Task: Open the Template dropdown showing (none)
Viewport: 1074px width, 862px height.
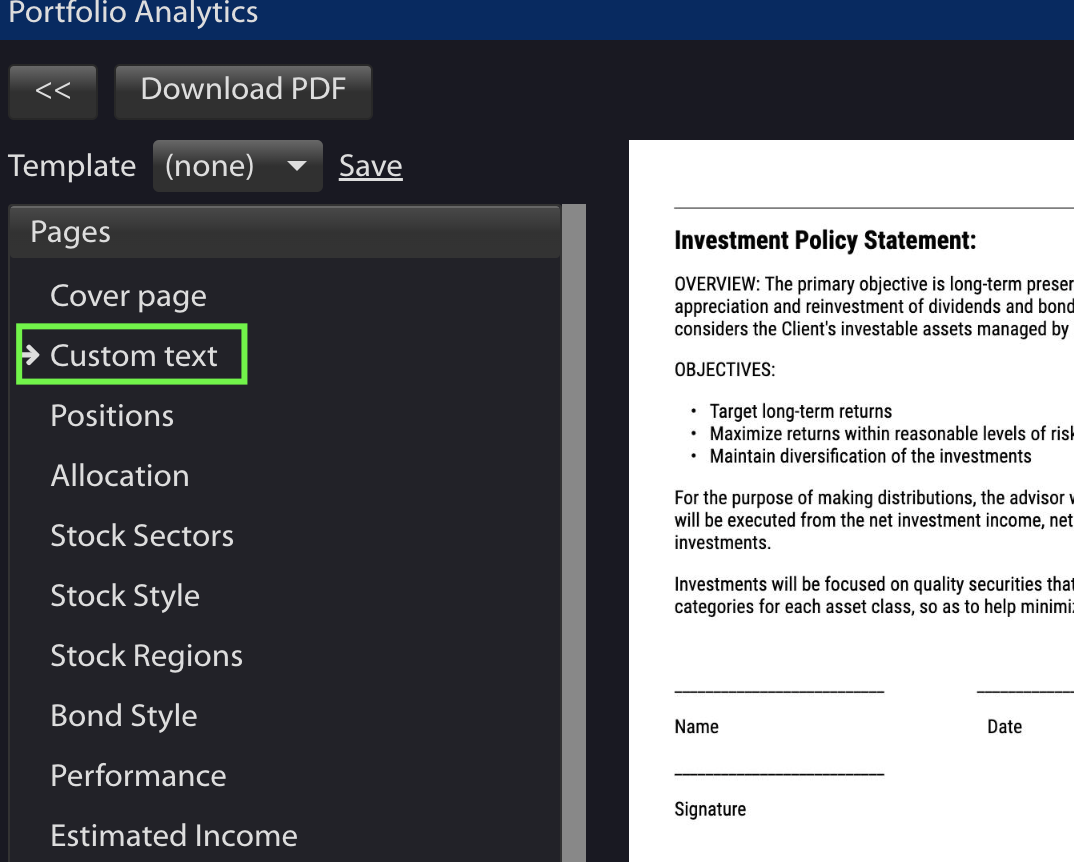Action: (237, 166)
